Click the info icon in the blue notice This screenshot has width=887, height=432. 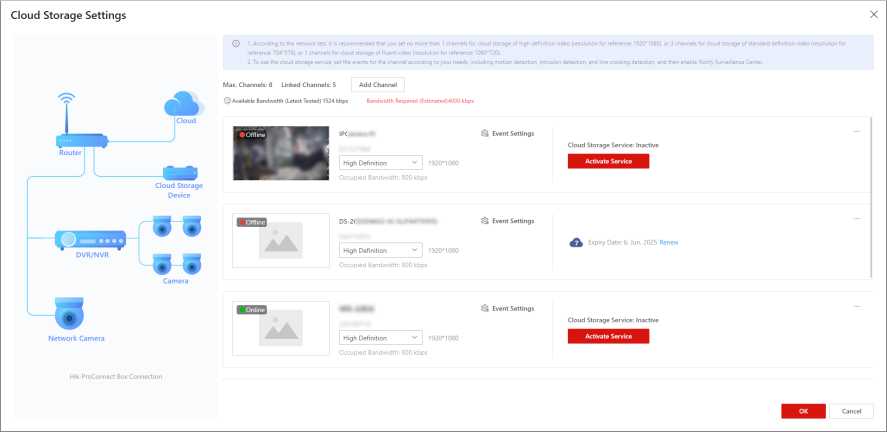pyautogui.click(x=235, y=44)
